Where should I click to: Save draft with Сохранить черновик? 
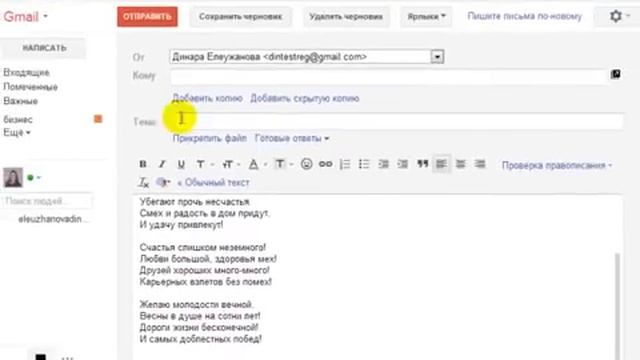240,17
